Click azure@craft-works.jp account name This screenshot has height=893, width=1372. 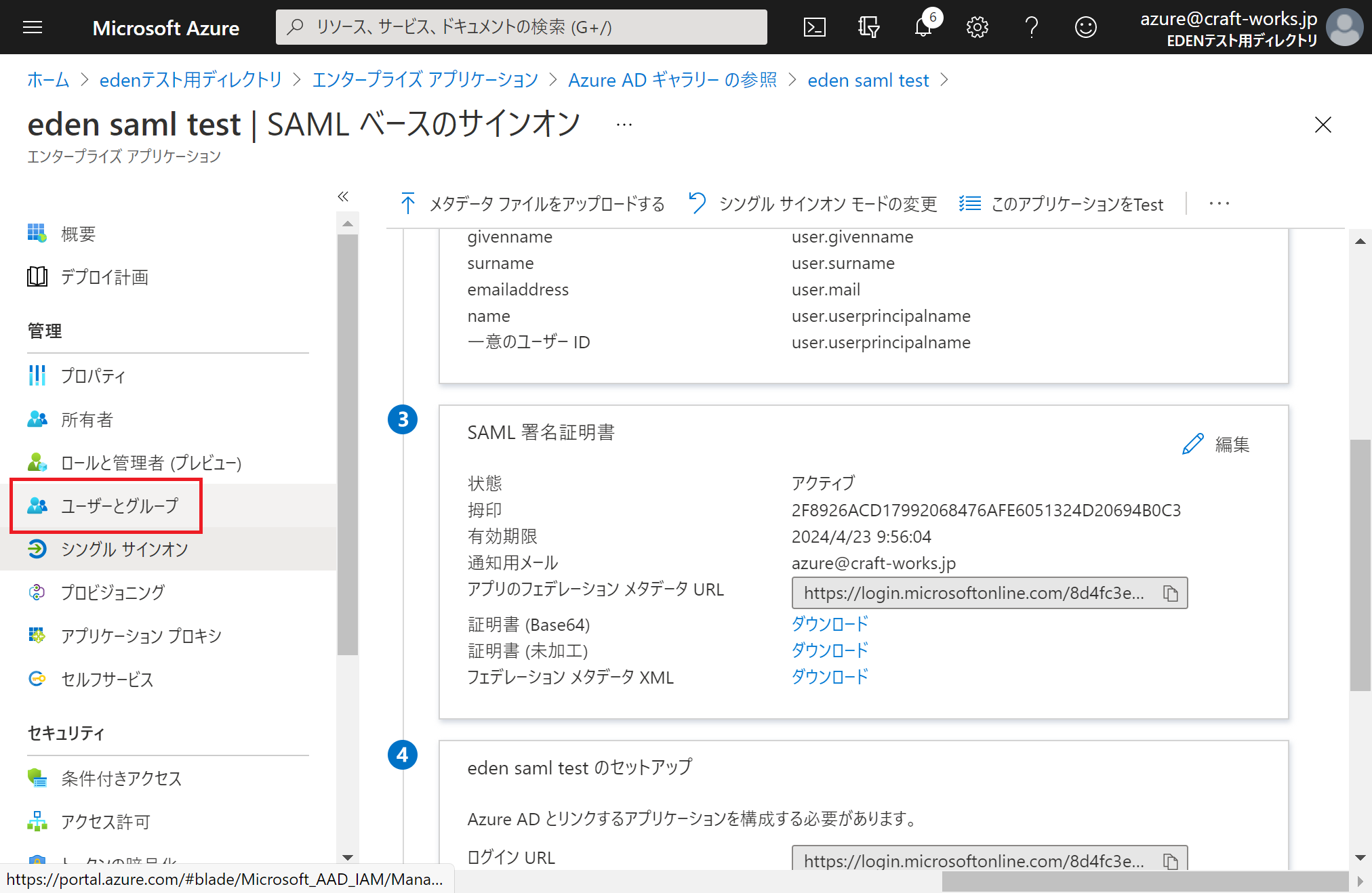pos(1228,19)
